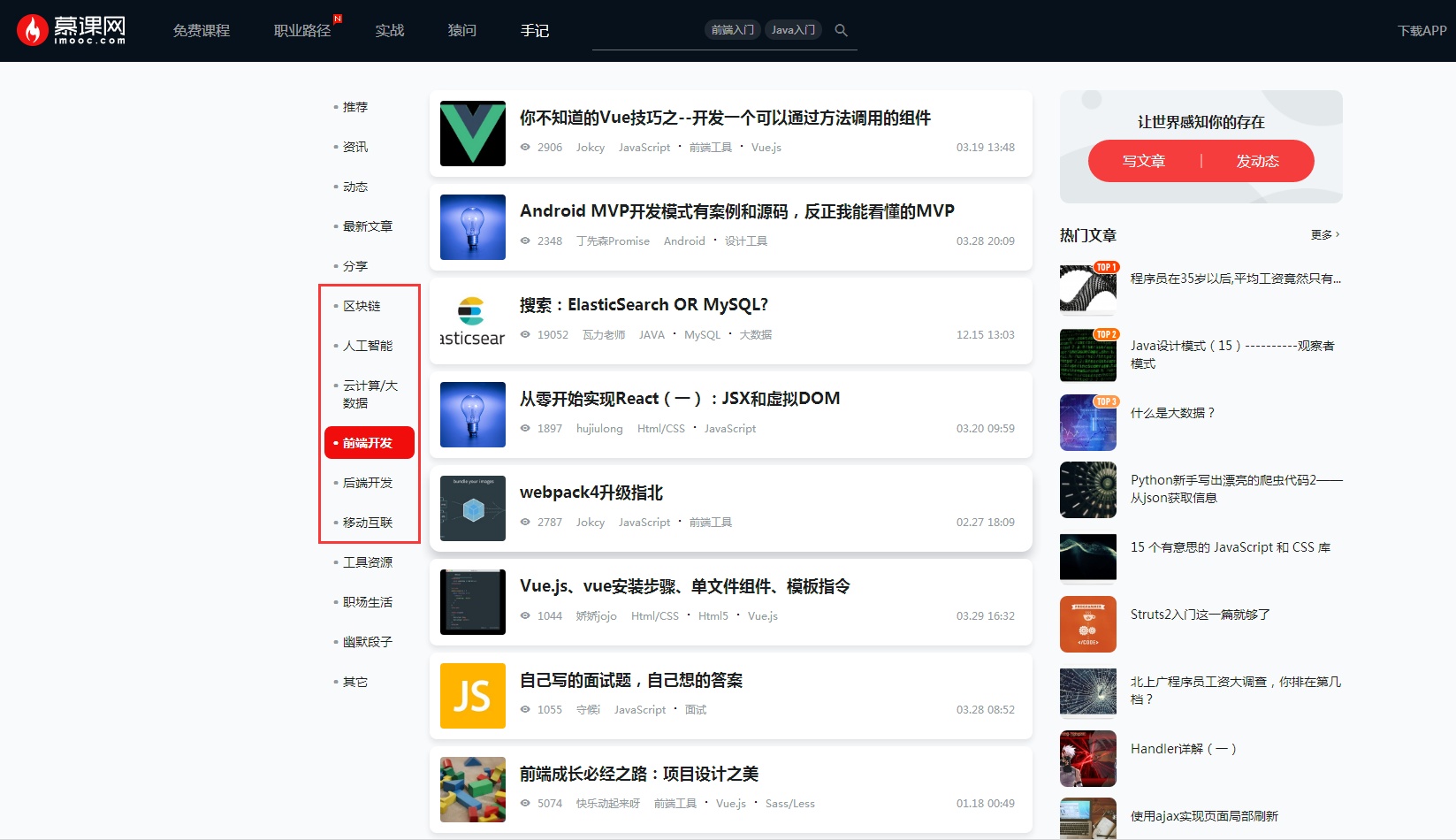Viewport: 1456px width, 840px height.
Task: Click the 写文章 button
Action: (1142, 161)
